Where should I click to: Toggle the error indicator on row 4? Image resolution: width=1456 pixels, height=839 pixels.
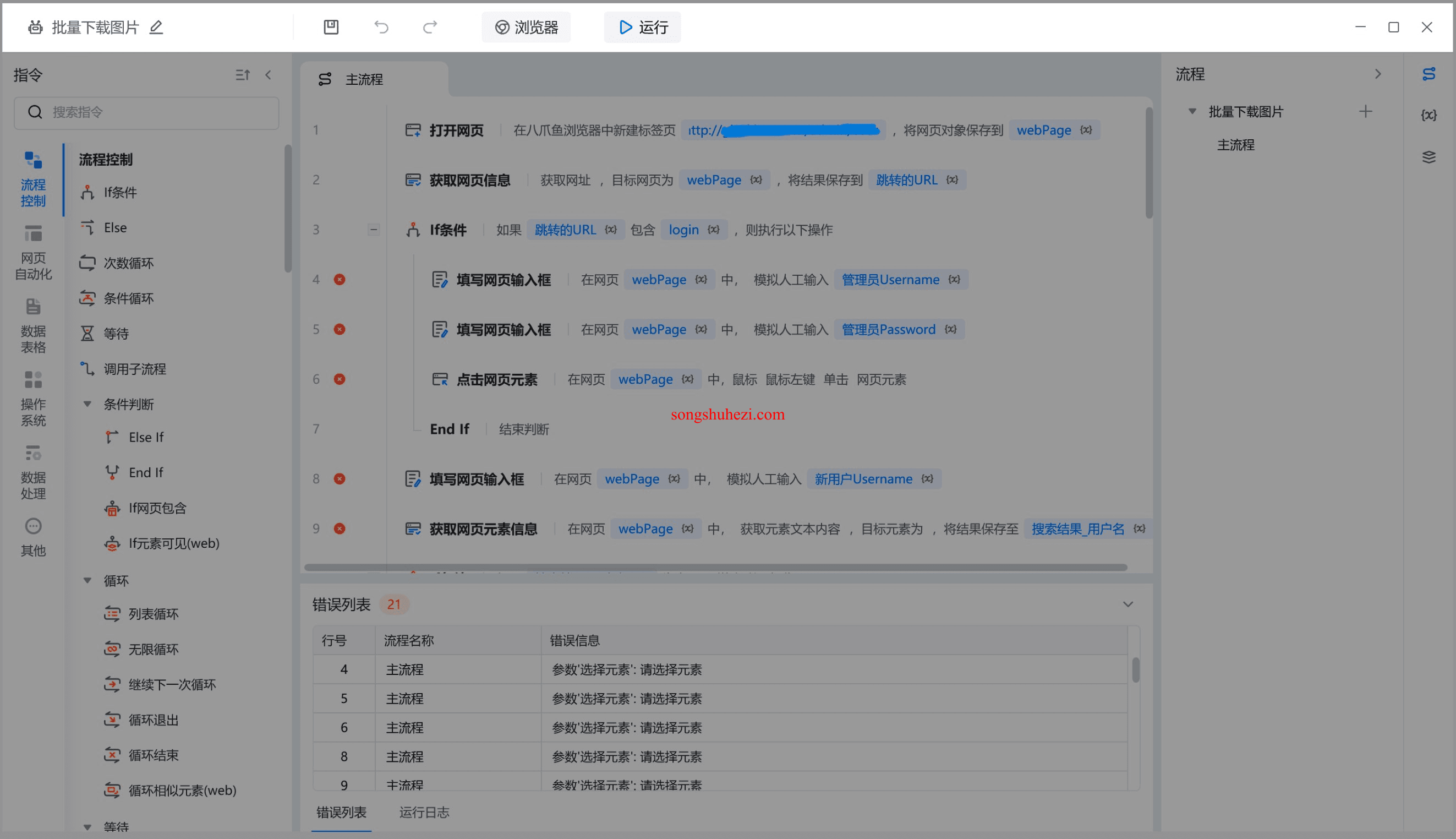click(x=339, y=280)
